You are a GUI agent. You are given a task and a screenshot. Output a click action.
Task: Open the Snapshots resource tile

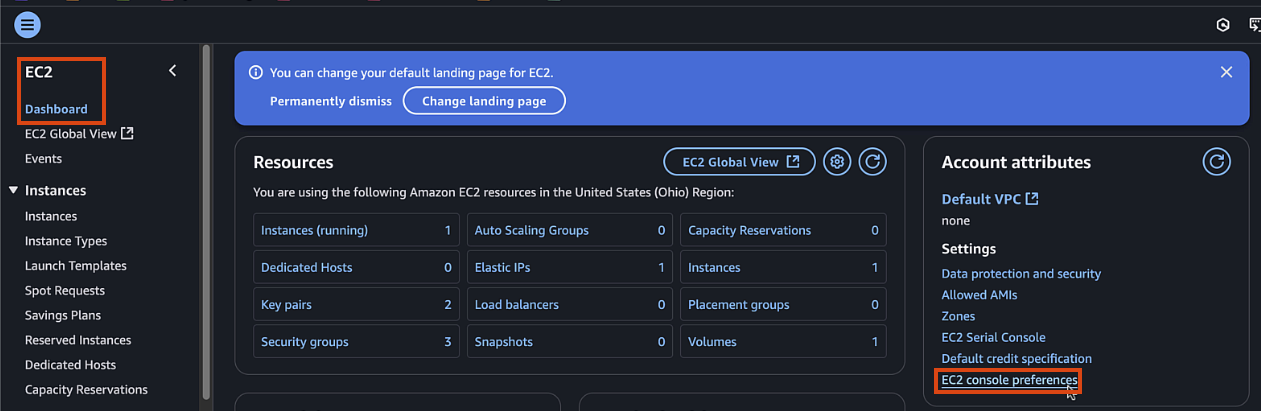(570, 341)
